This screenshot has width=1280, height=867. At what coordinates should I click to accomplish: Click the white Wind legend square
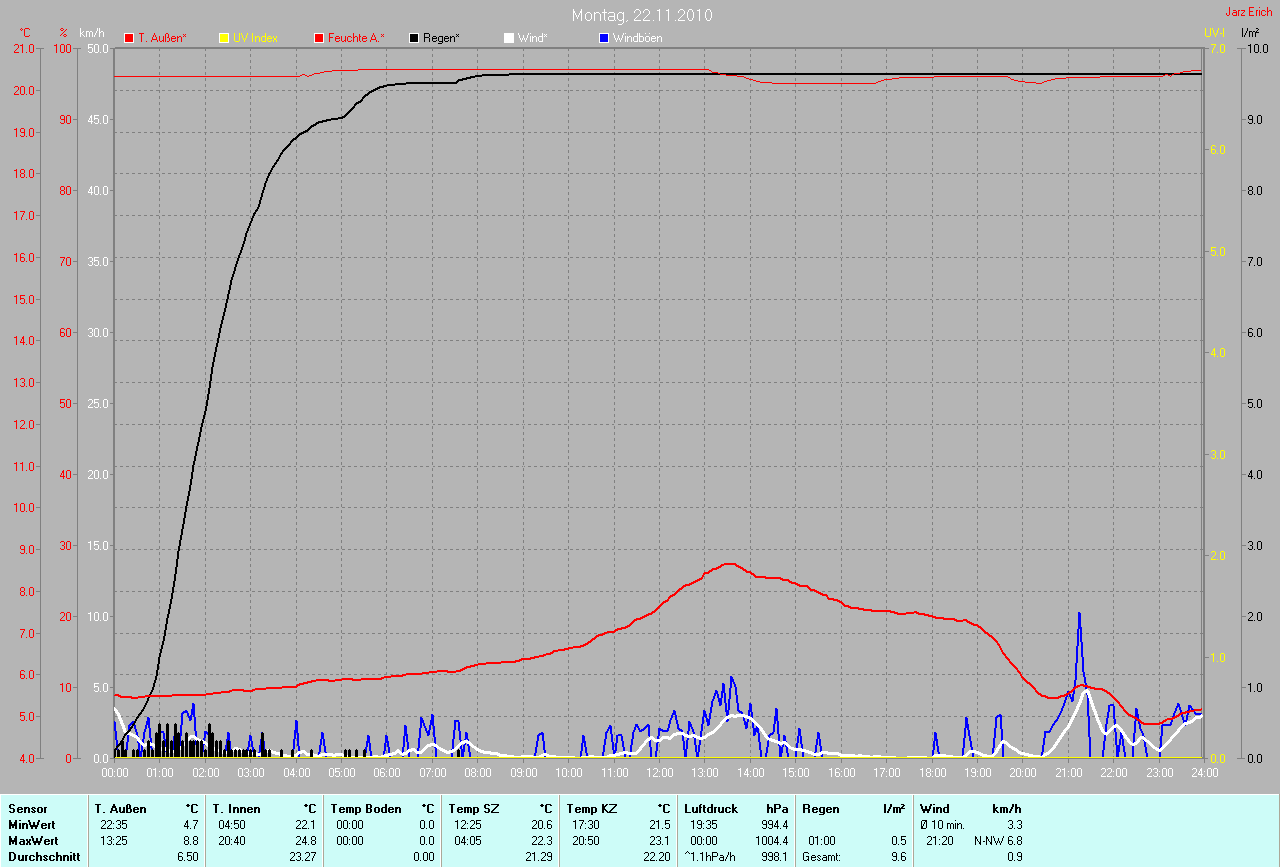coord(508,38)
